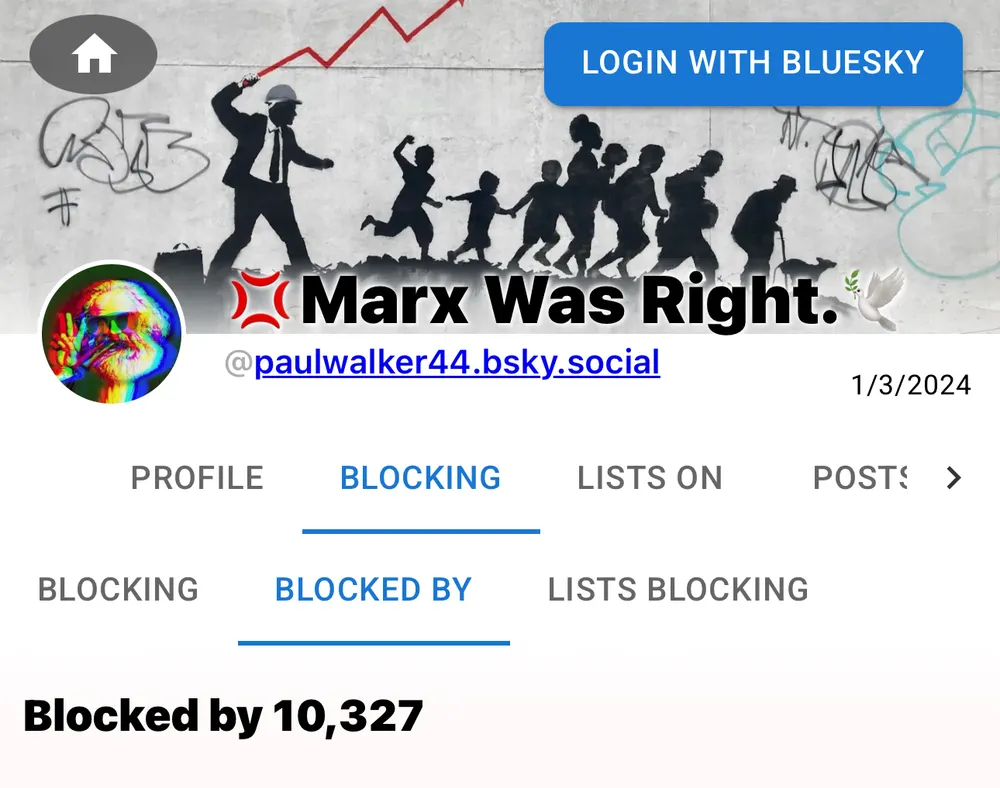Click the Blocked by 10,327 heading
Viewport: 1000px width, 788px height.
click(x=223, y=717)
